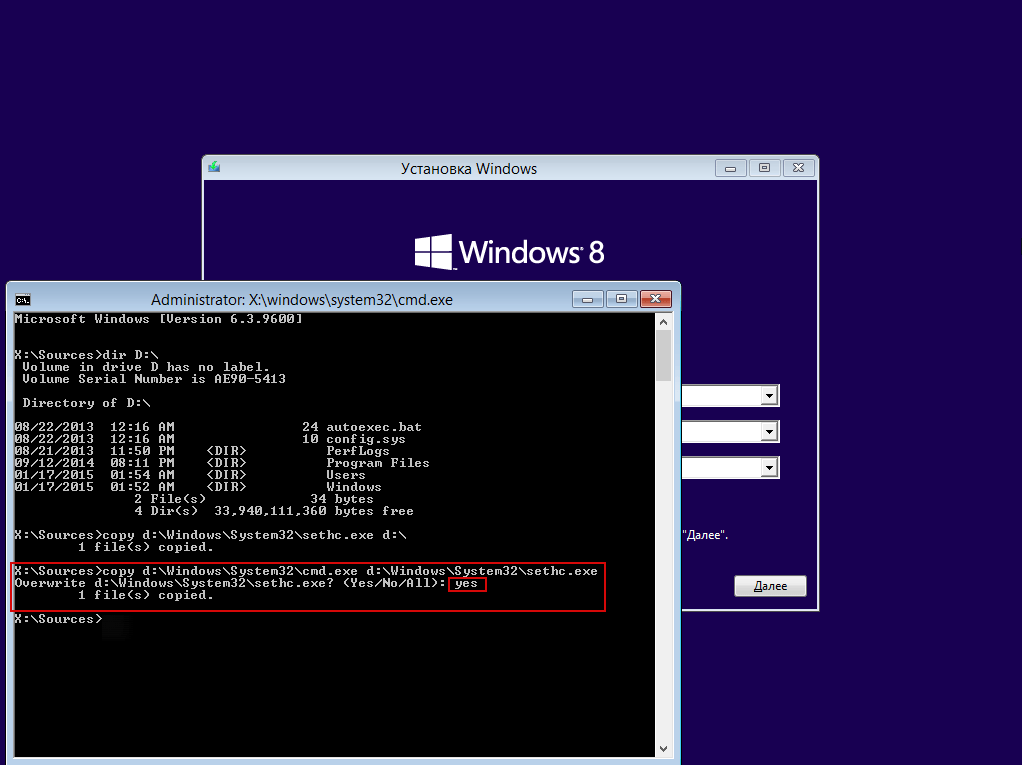Click the config.sys file name

pyautogui.click(x=366, y=439)
